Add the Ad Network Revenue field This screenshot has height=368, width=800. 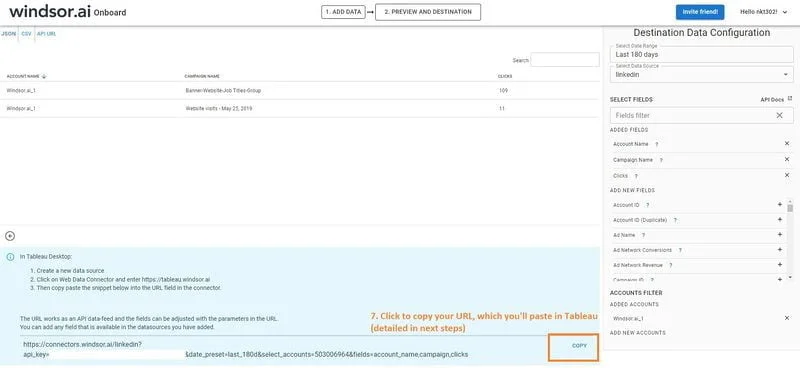pyautogui.click(x=780, y=265)
